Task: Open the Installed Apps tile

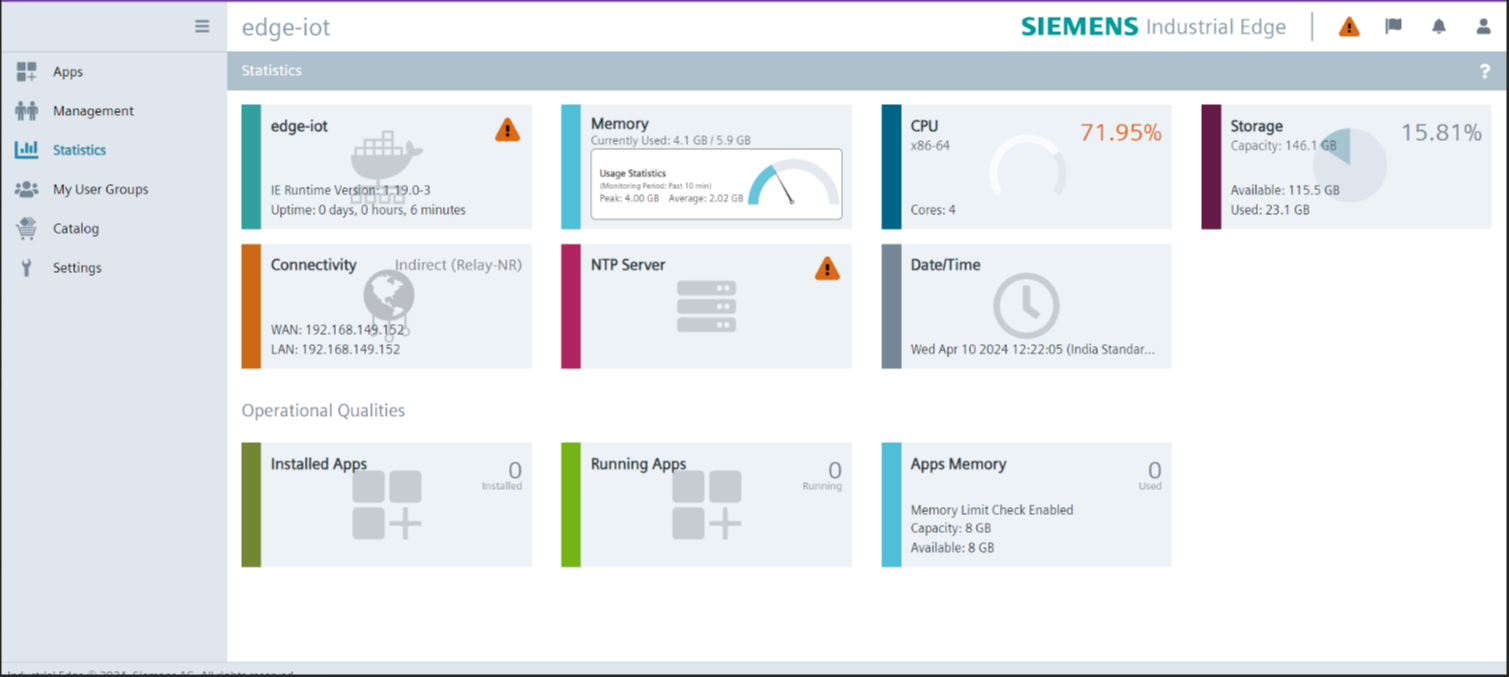Action: point(385,503)
